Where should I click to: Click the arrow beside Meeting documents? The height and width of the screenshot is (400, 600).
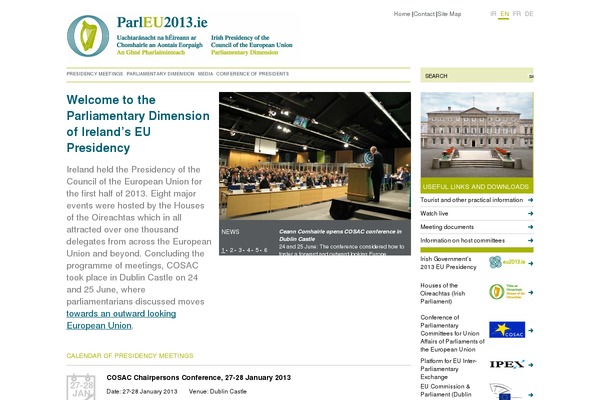point(530,227)
